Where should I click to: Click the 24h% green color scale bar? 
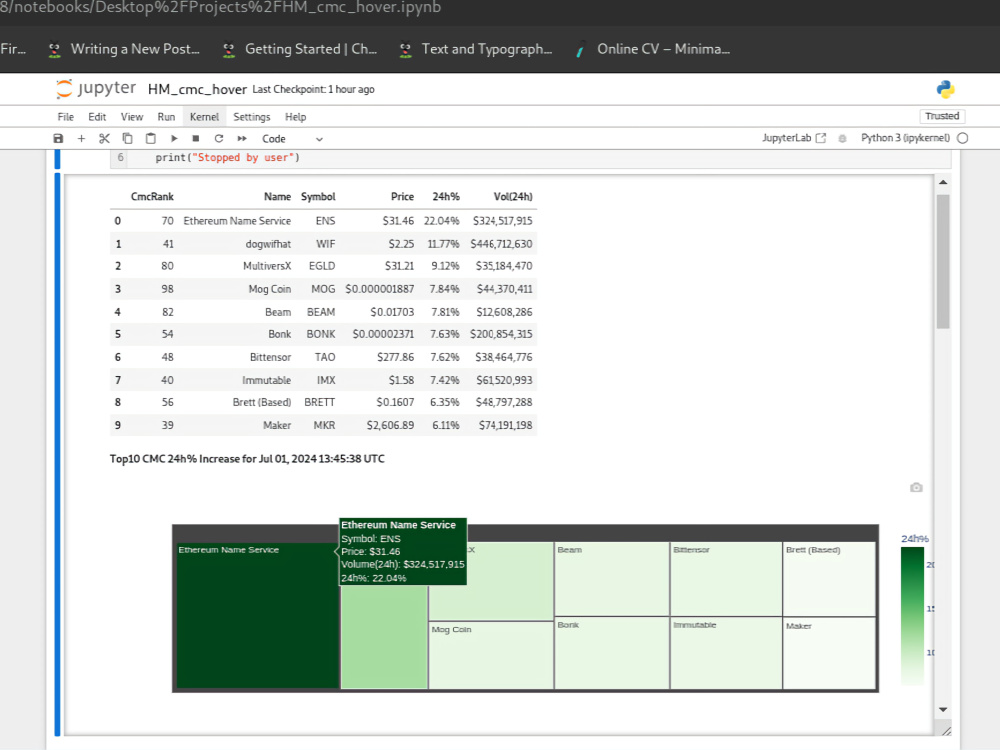[x=912, y=615]
